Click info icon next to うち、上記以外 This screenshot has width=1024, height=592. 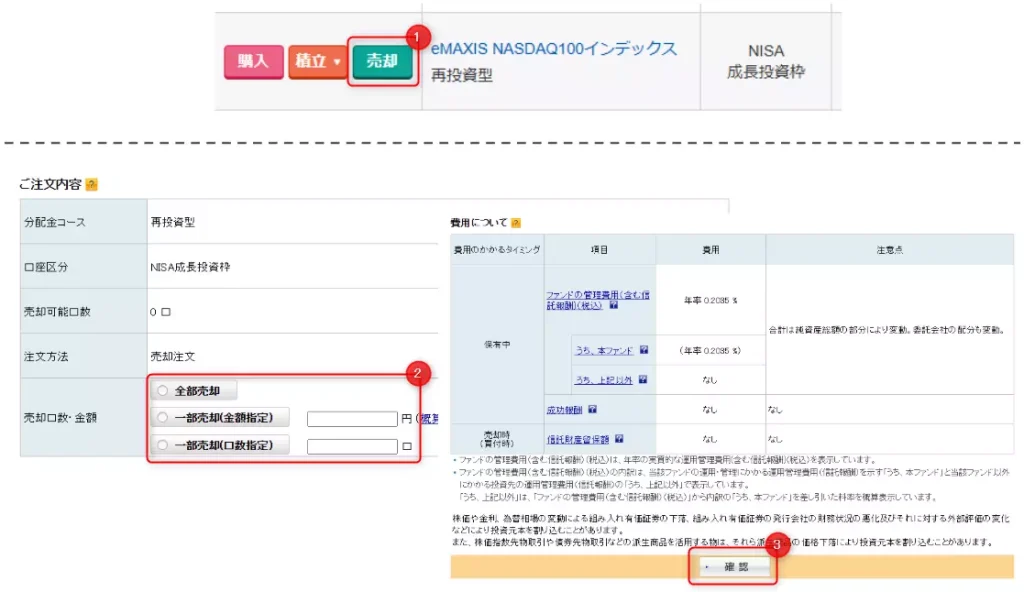(643, 380)
